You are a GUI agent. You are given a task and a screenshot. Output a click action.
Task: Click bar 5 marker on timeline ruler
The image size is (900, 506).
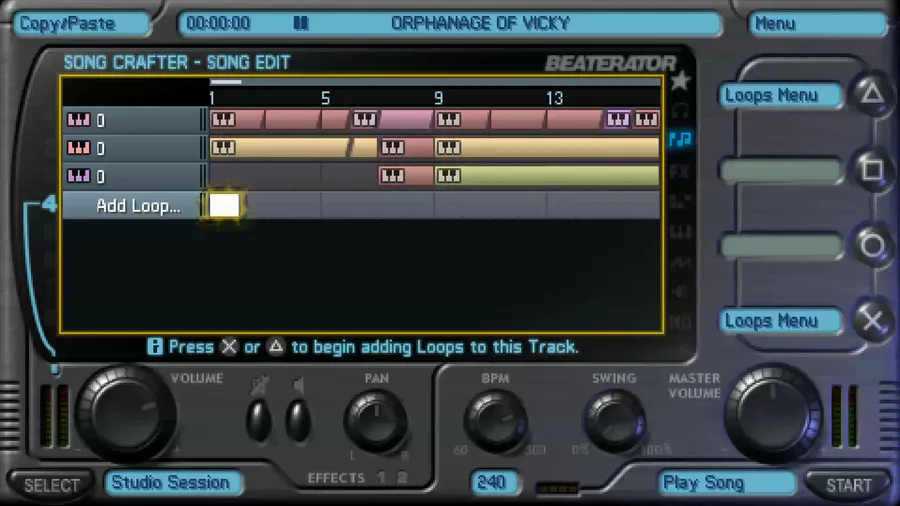pyautogui.click(x=325, y=98)
